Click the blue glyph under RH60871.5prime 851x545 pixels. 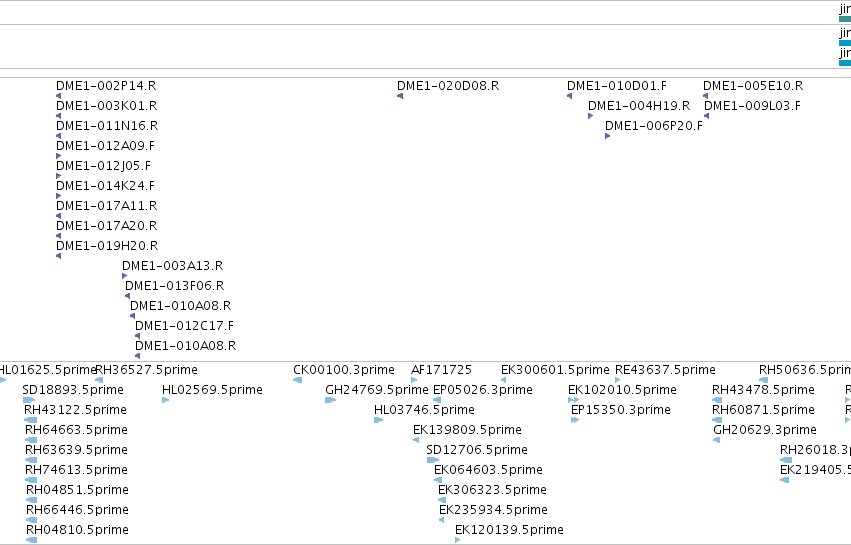717,420
